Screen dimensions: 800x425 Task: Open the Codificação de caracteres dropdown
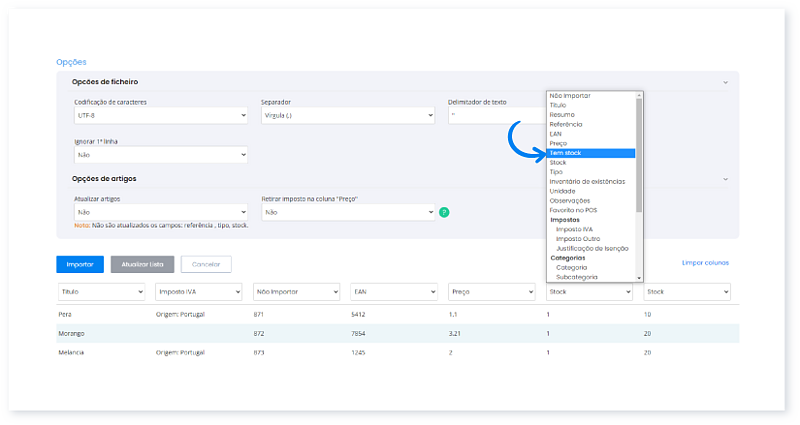point(160,116)
